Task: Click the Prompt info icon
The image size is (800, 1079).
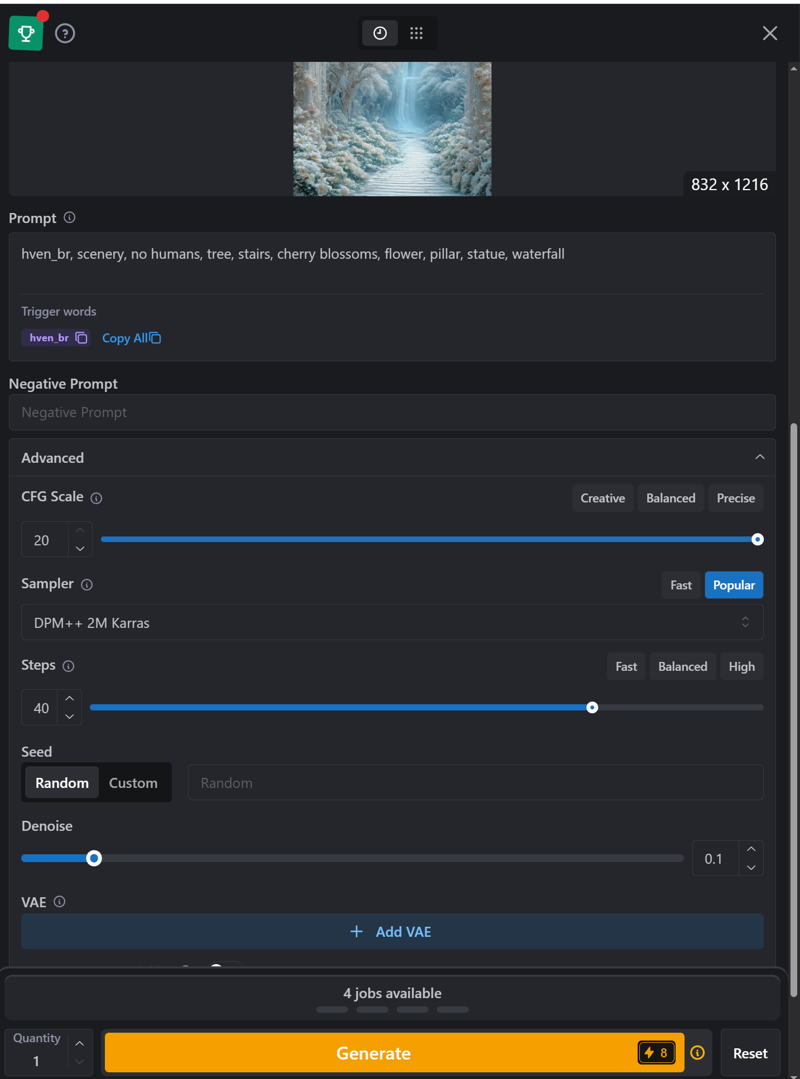Action: 69,218
